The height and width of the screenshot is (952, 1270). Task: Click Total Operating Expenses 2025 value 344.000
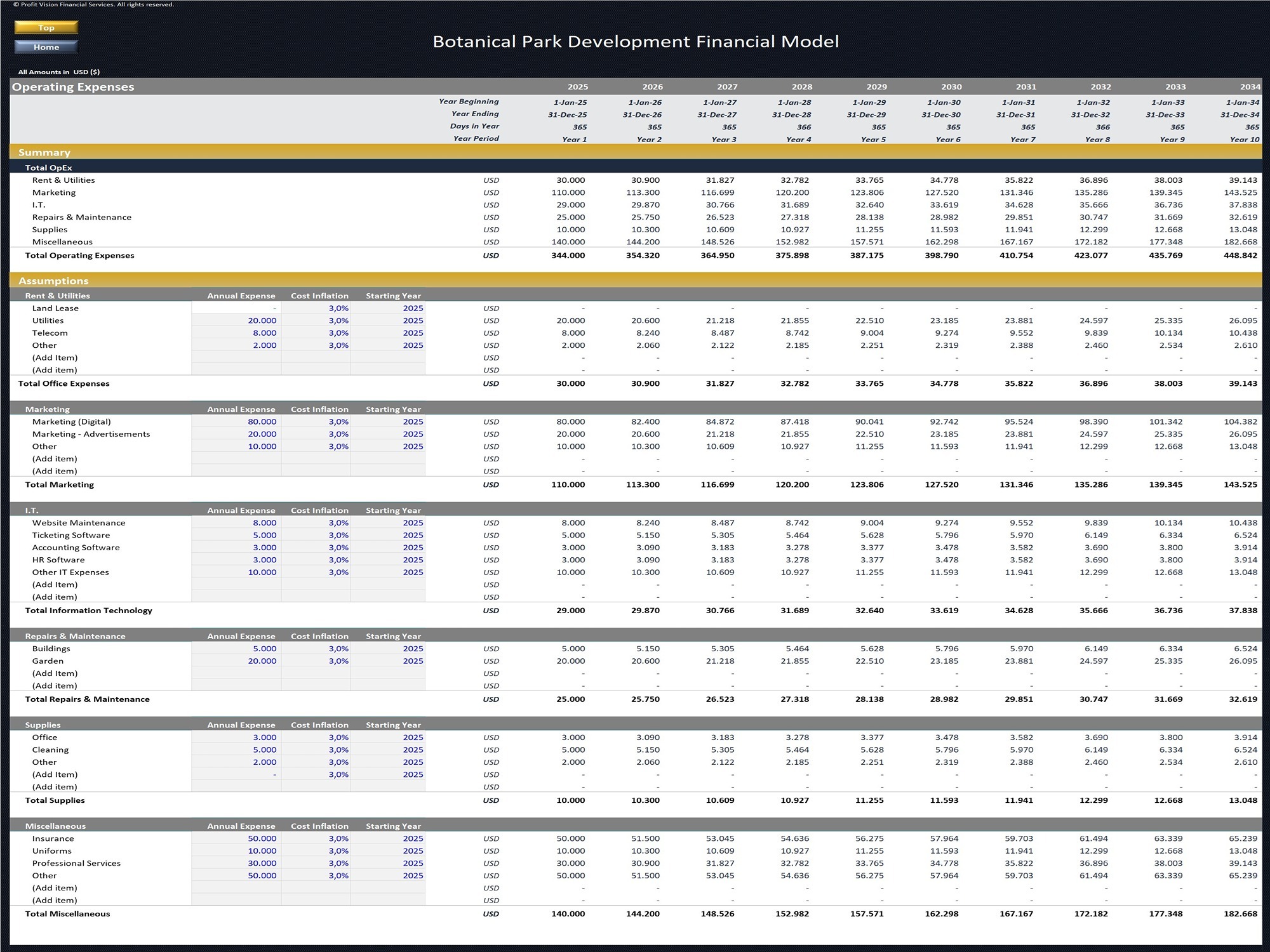click(568, 255)
